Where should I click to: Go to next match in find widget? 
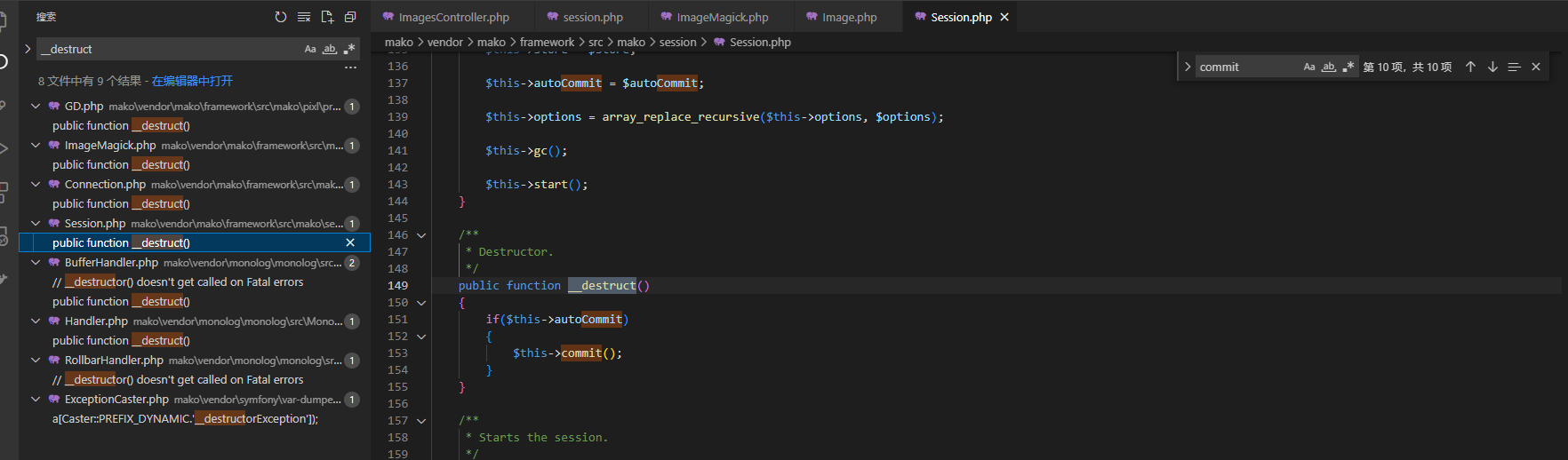pos(1492,67)
